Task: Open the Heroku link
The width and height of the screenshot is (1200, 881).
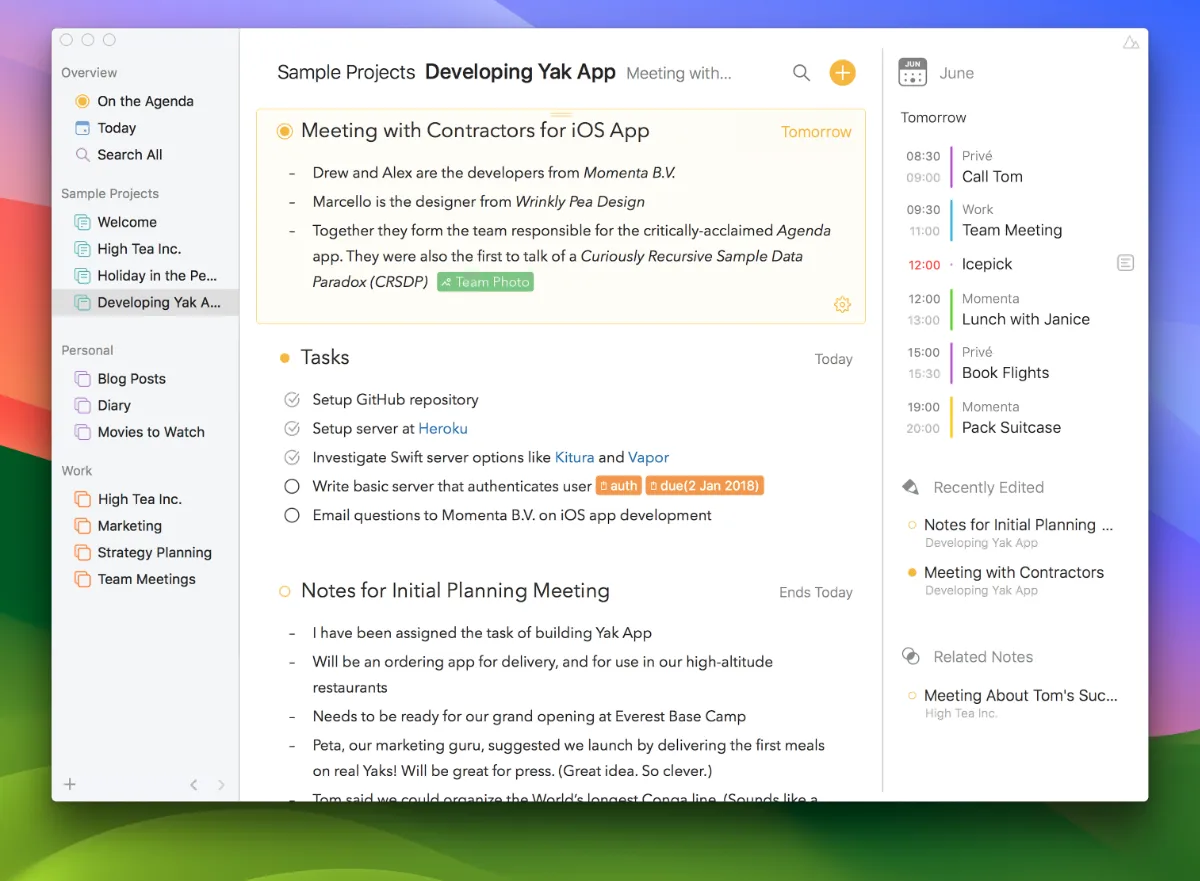Action: [443, 429]
